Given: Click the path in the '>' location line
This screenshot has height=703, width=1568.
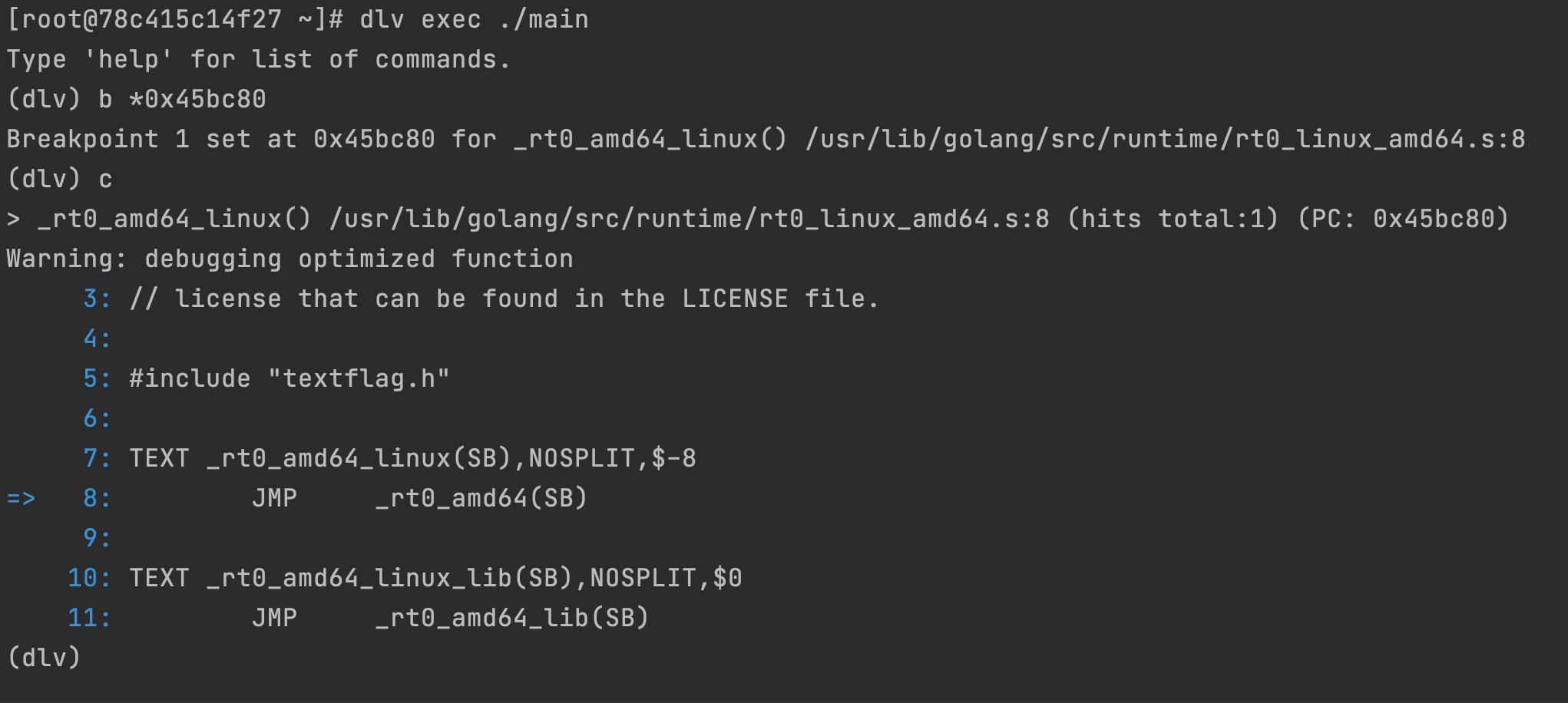Looking at the screenshot, I should [x=689, y=219].
